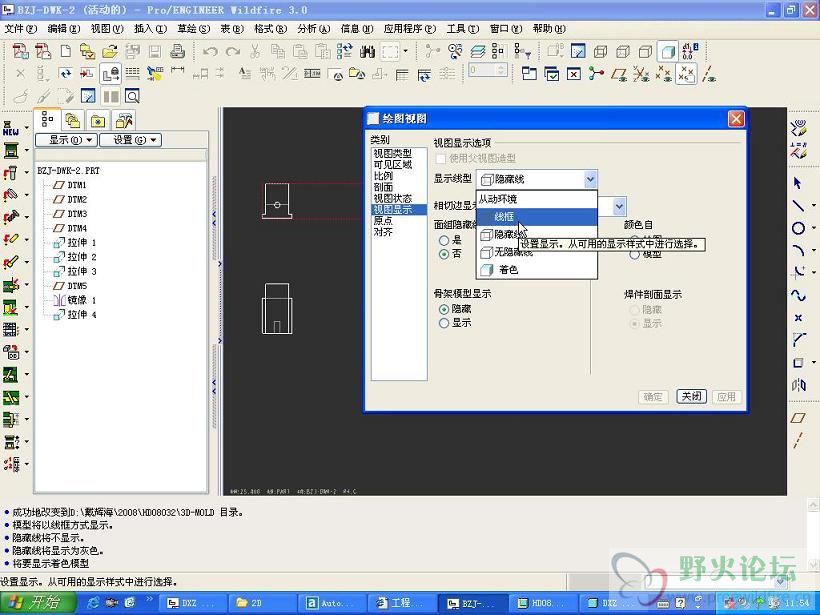
Task: Select the shaded display mode cube icon
Action: [x=667, y=51]
